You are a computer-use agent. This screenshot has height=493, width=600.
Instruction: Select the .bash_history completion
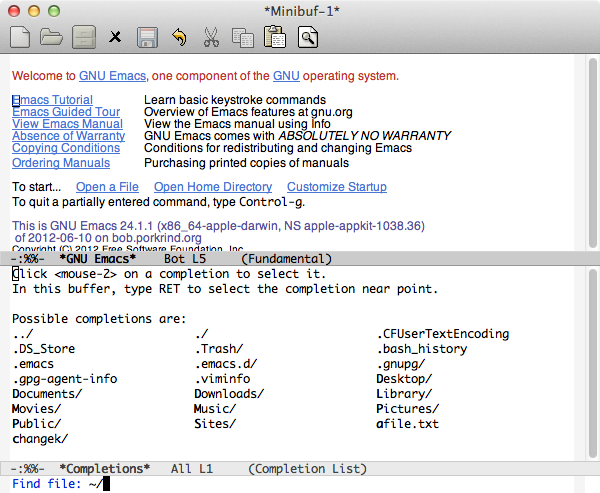[422, 349]
